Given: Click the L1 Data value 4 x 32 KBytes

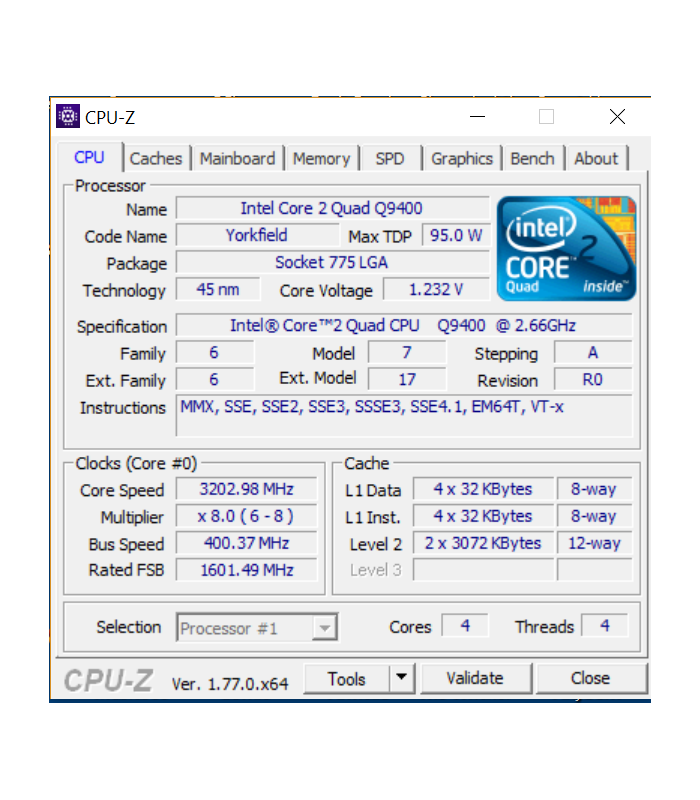Looking at the screenshot, I should (483, 489).
